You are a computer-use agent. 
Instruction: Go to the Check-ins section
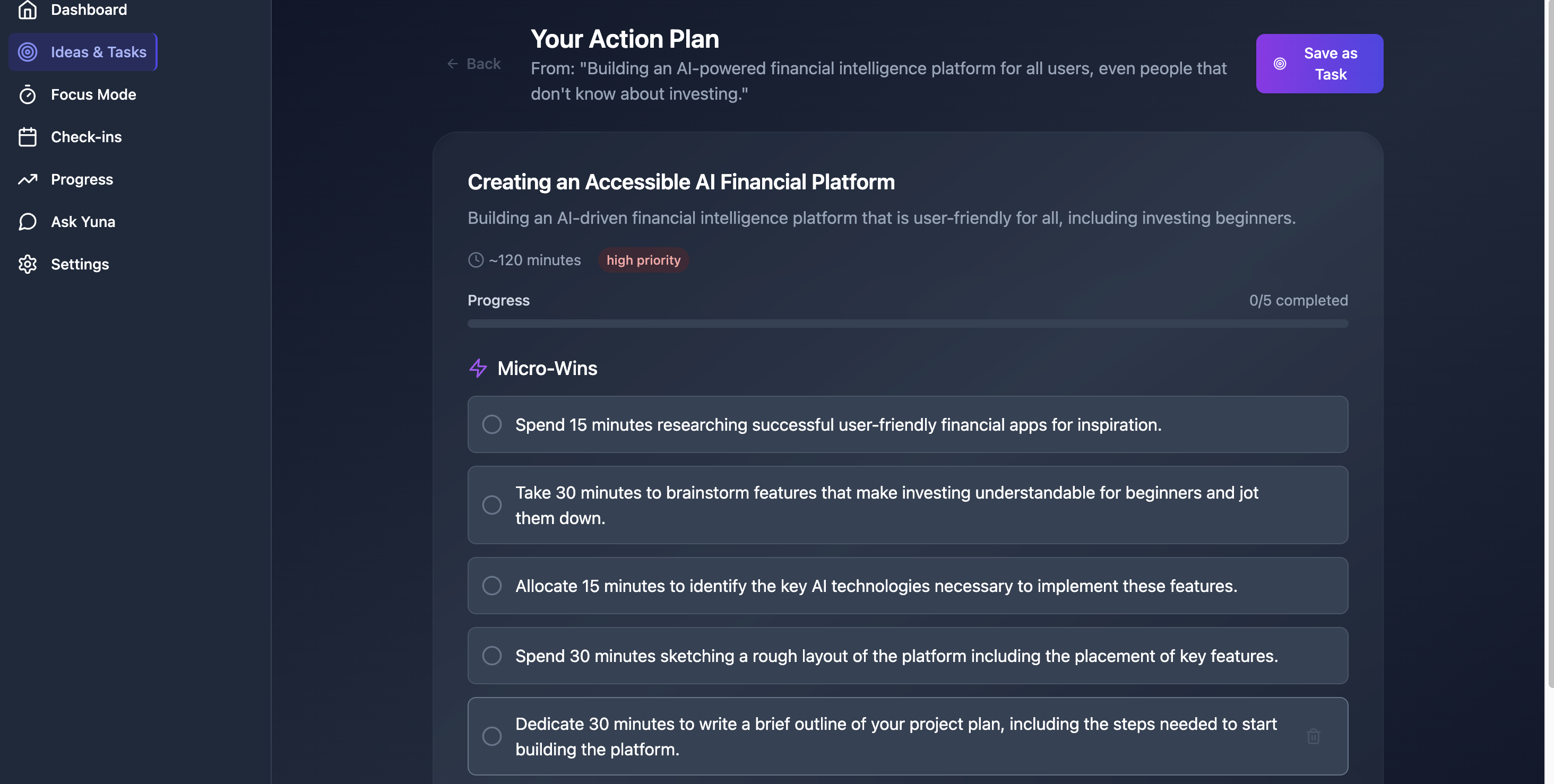coord(85,137)
